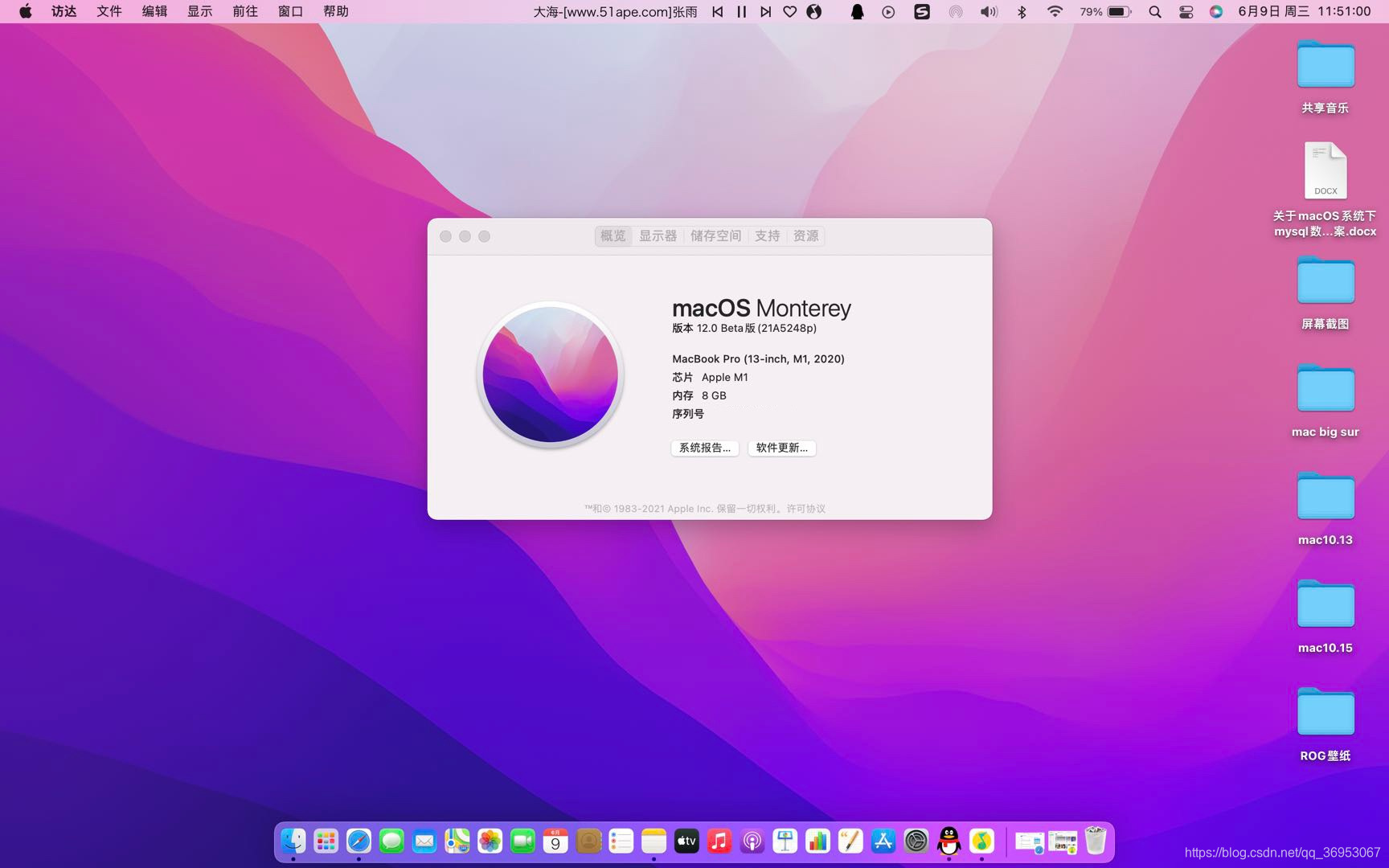Open Notes app in the Dock
This screenshot has height=868, width=1389.
tap(654, 841)
